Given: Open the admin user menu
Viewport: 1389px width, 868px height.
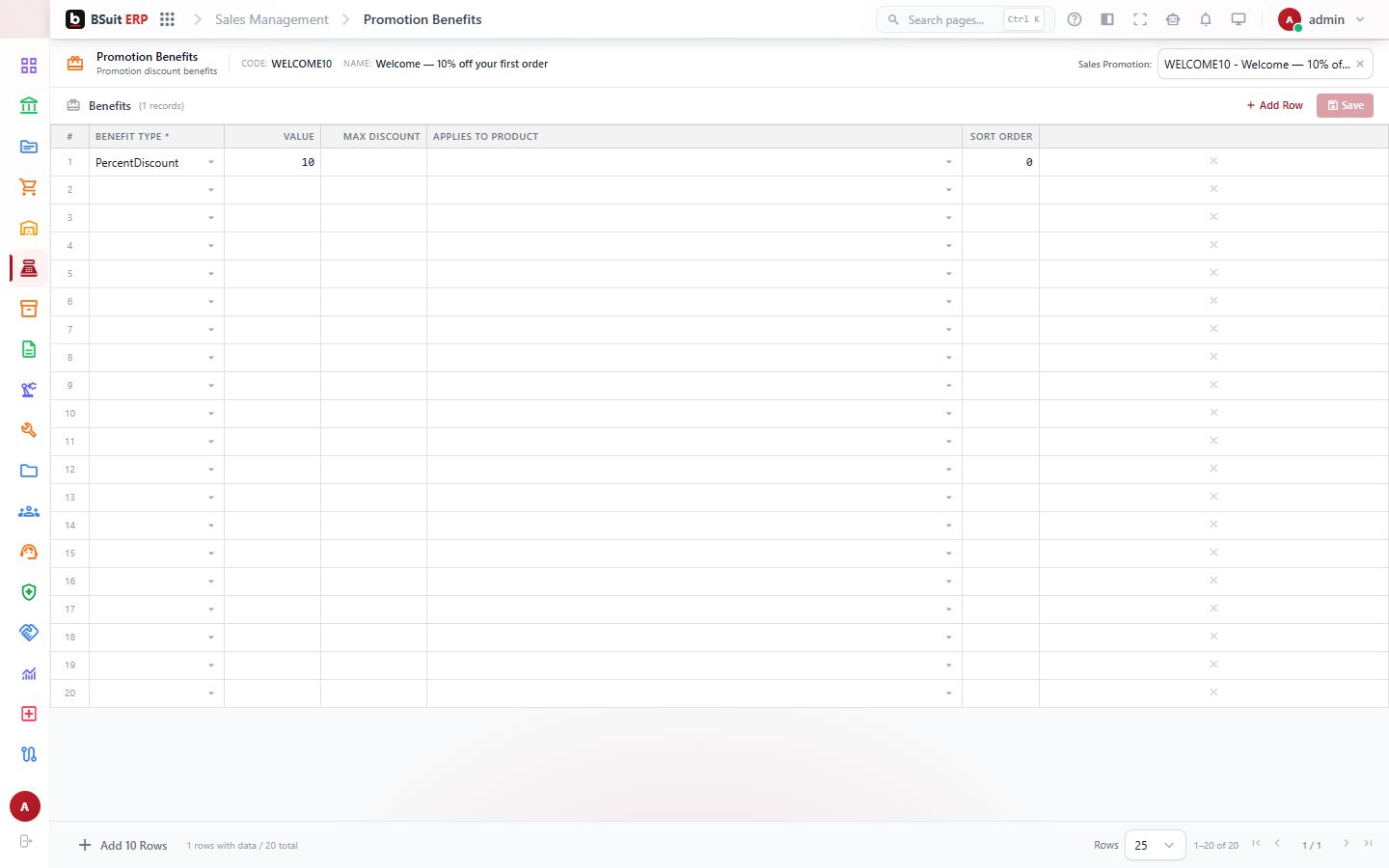Looking at the screenshot, I should click(1321, 19).
